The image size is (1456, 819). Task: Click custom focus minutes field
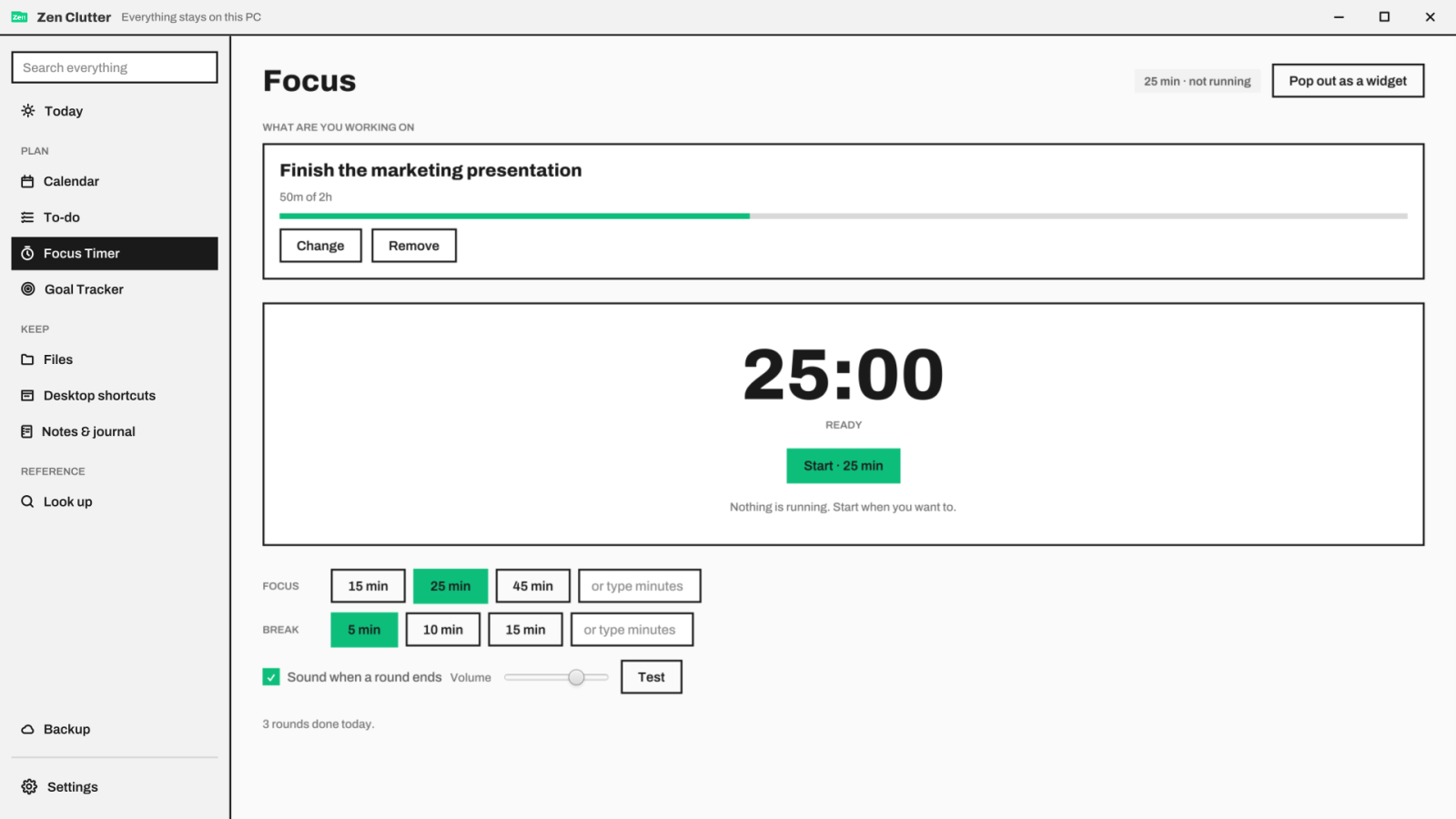pos(639,586)
